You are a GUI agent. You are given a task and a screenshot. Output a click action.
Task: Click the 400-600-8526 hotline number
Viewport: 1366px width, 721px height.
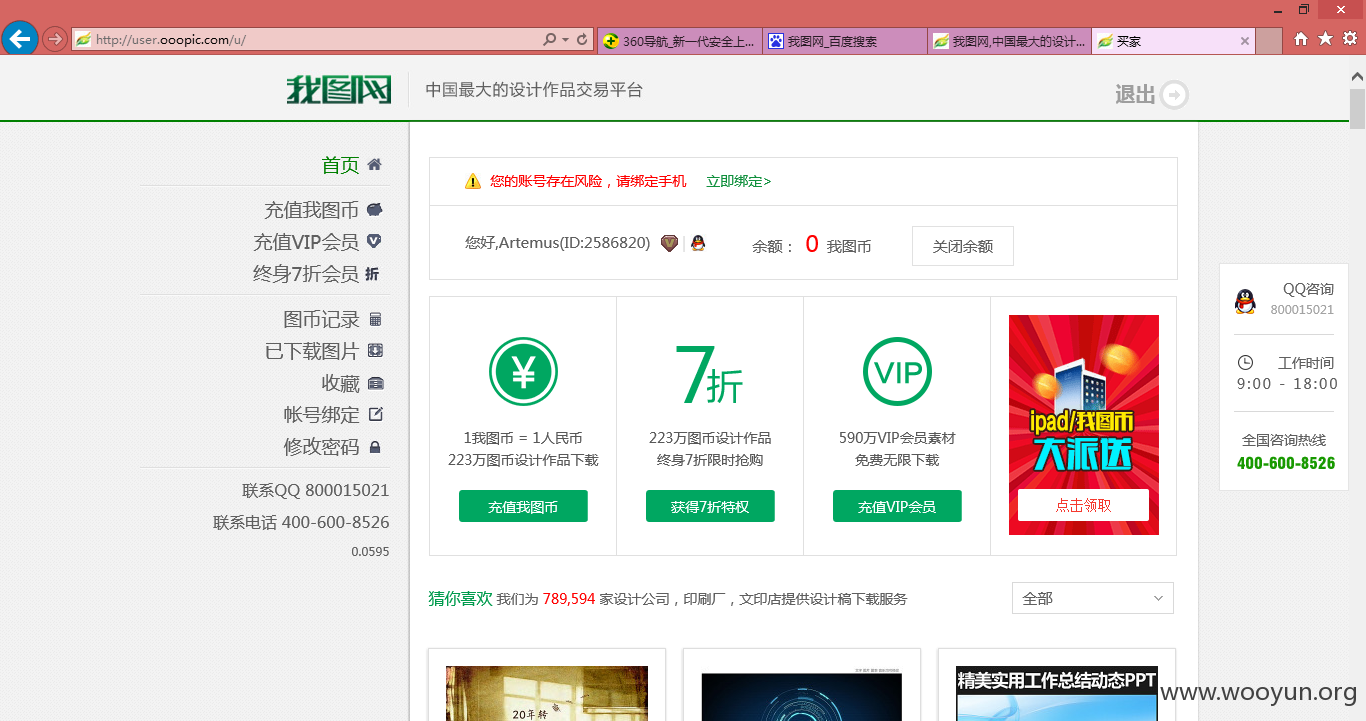pyautogui.click(x=1286, y=463)
